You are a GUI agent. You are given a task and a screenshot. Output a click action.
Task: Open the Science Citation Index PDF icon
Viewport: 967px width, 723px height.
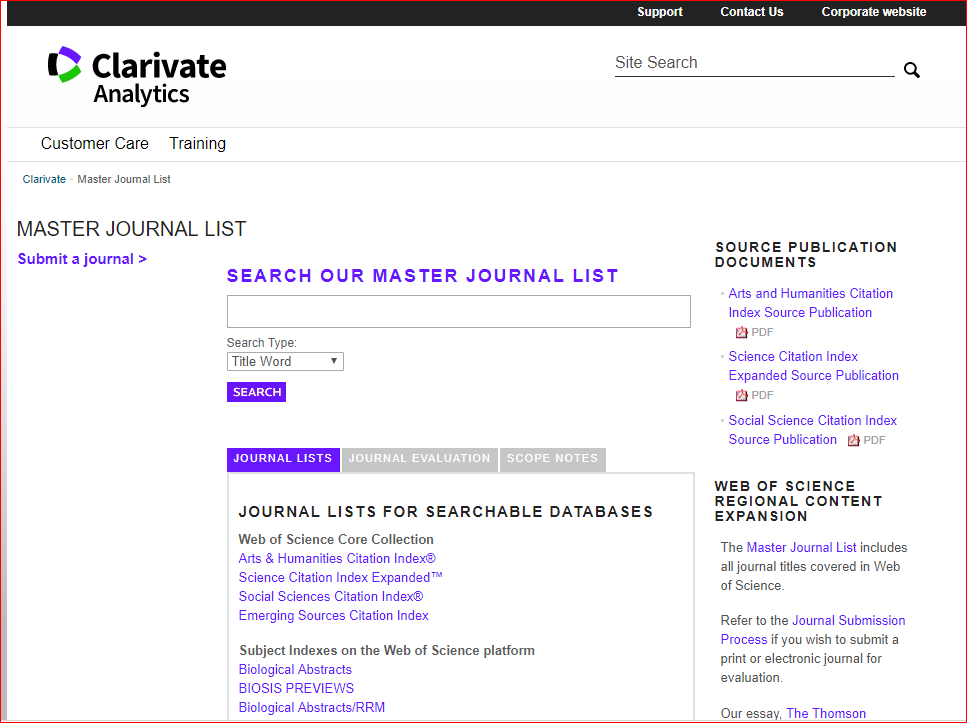(741, 395)
